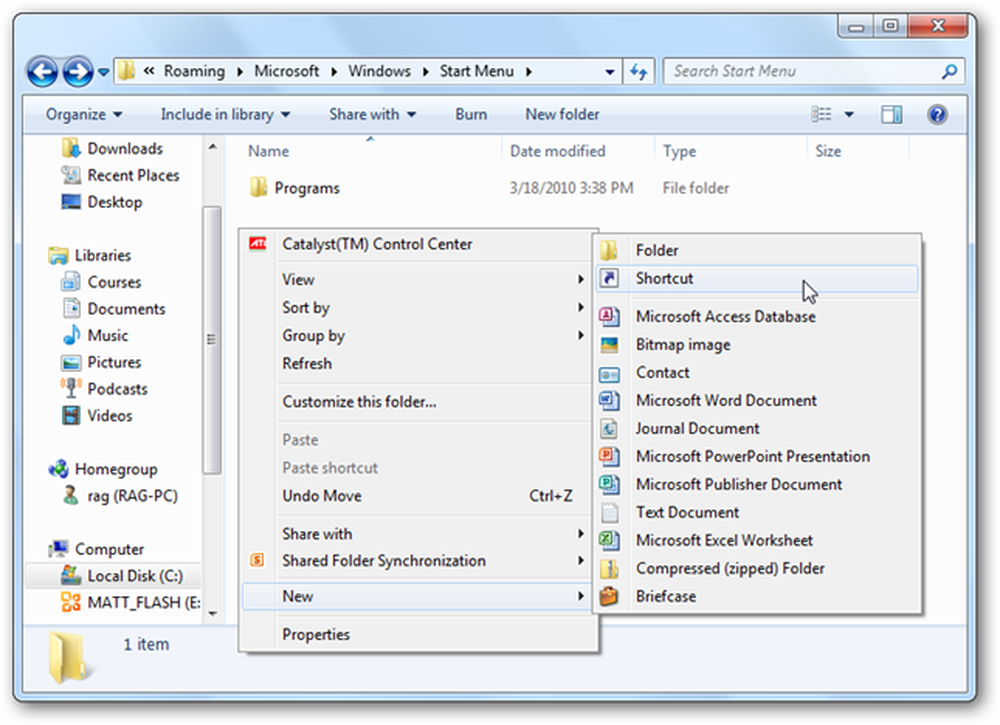This screenshot has width=1000, height=725.
Task: Create Microsoft Publisher Document
Action: [x=757, y=485]
